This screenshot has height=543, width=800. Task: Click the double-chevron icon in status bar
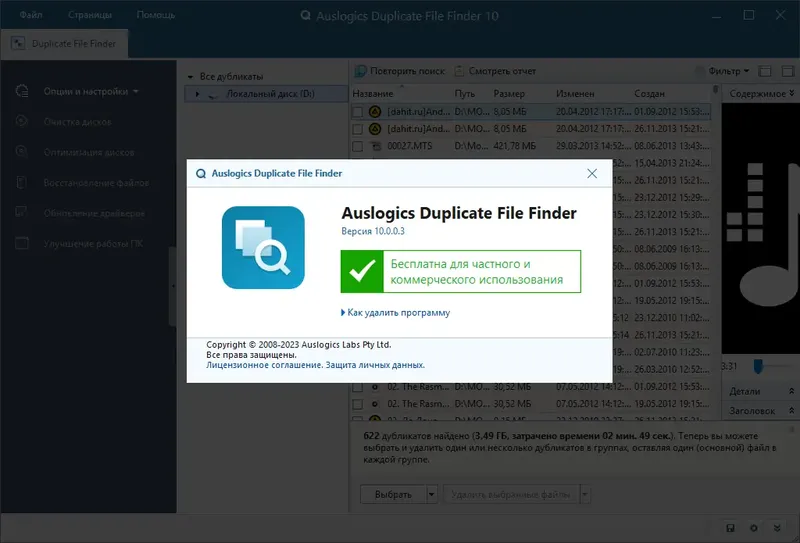click(777, 528)
